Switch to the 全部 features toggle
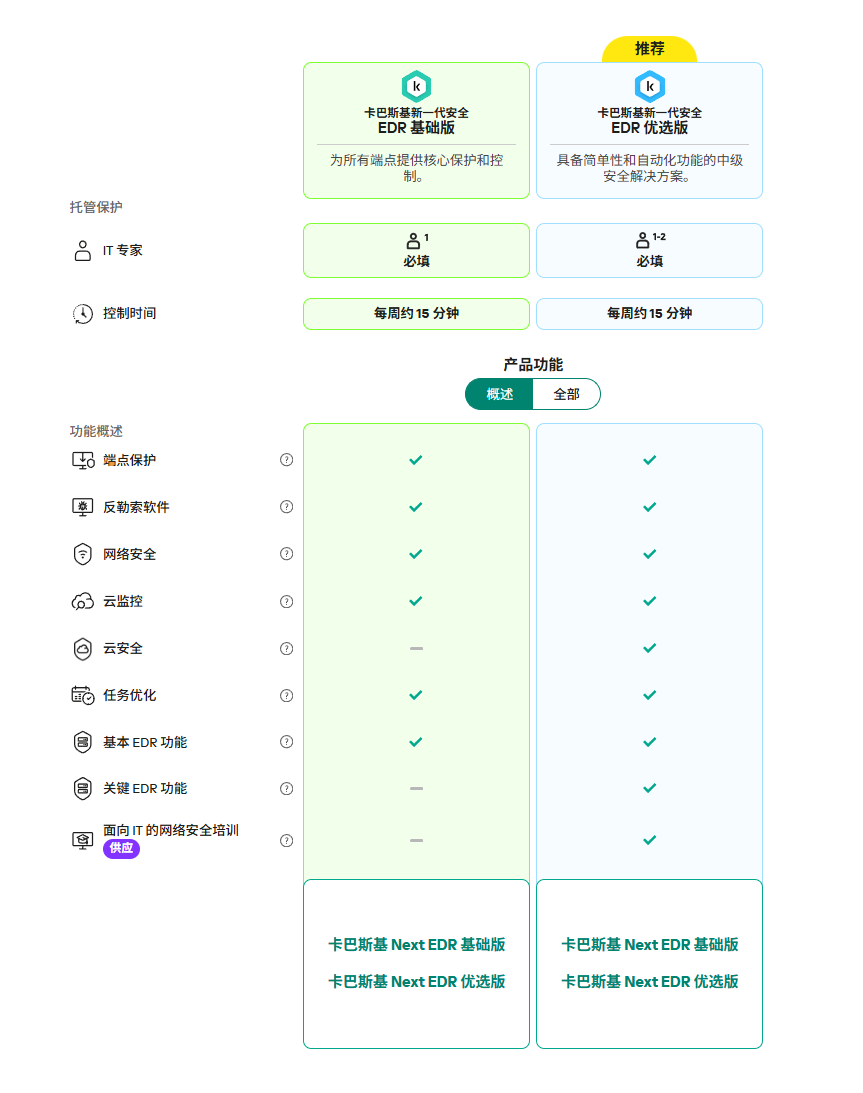863x1093 pixels. tap(566, 394)
